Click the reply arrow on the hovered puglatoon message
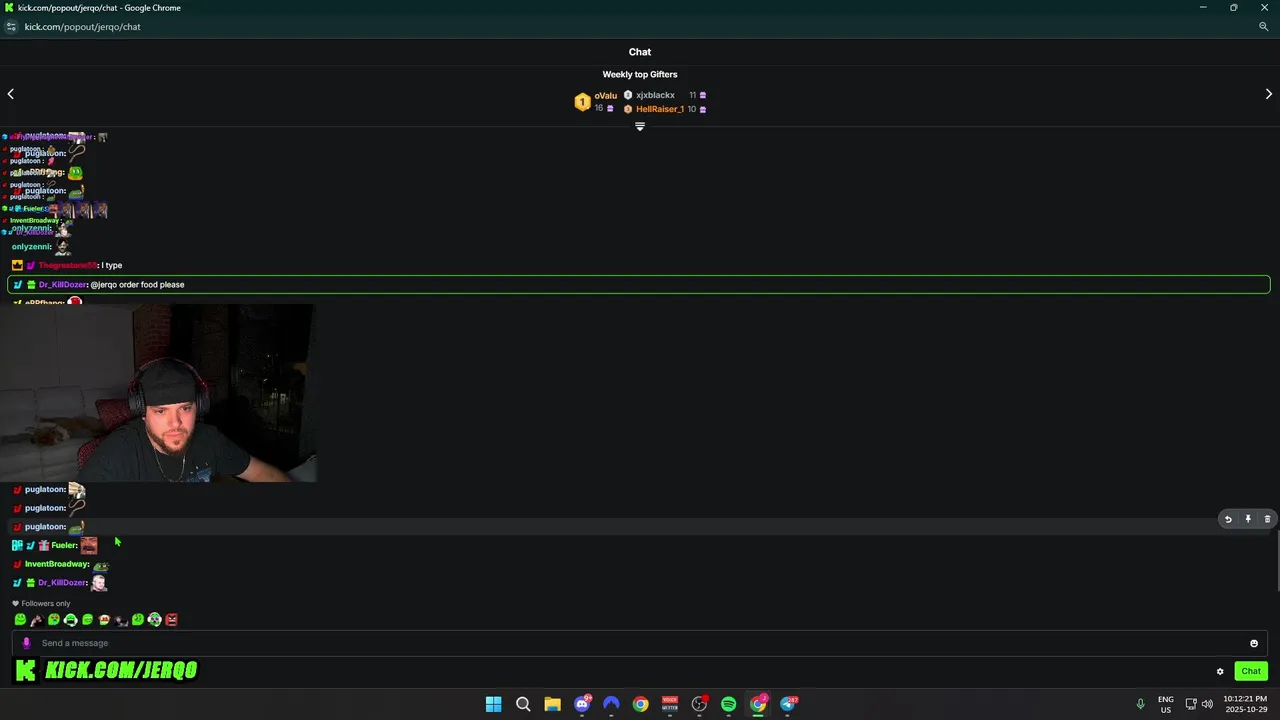 1228,519
